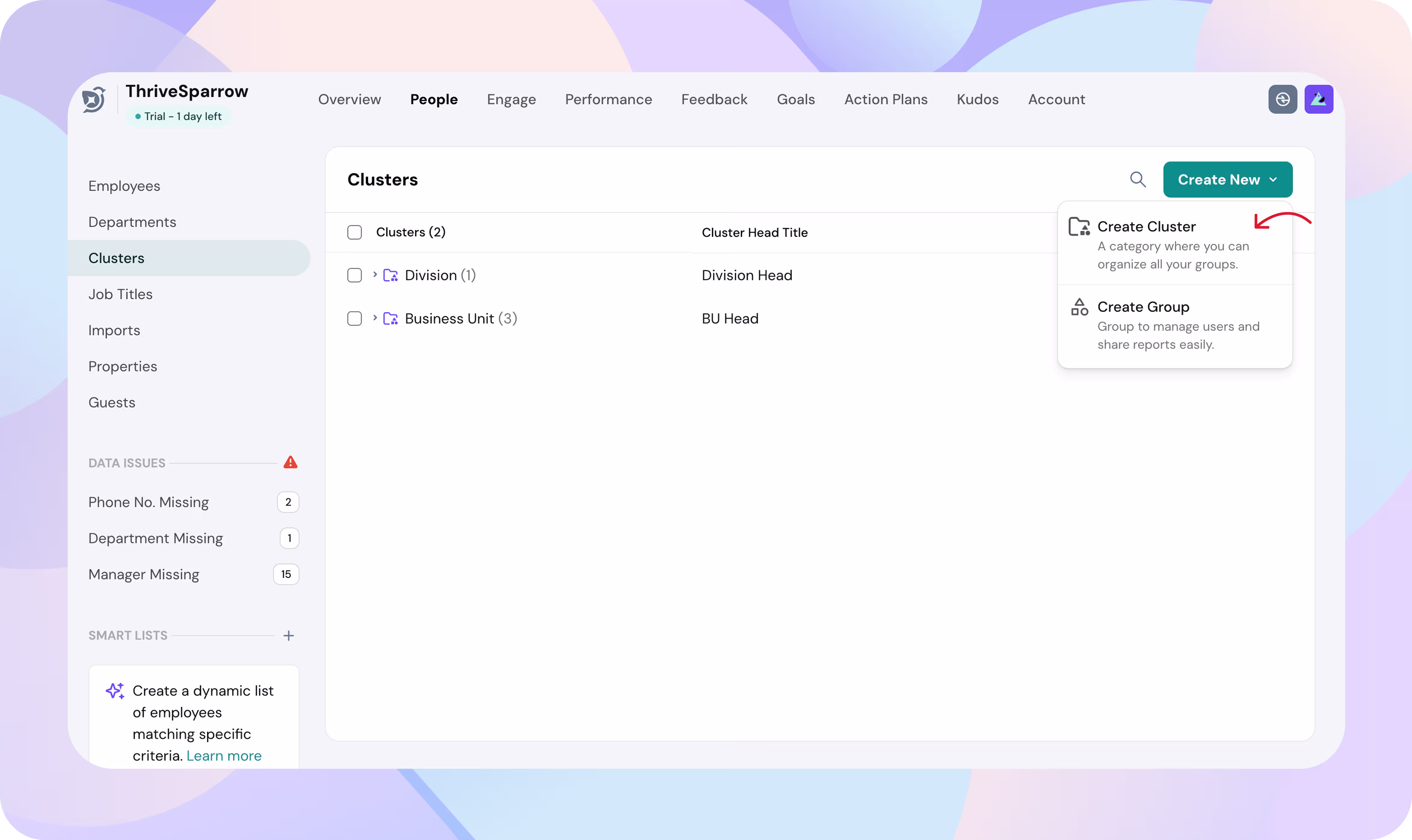Expand the Division cluster chevron
Image resolution: width=1412 pixels, height=840 pixels.
375,275
